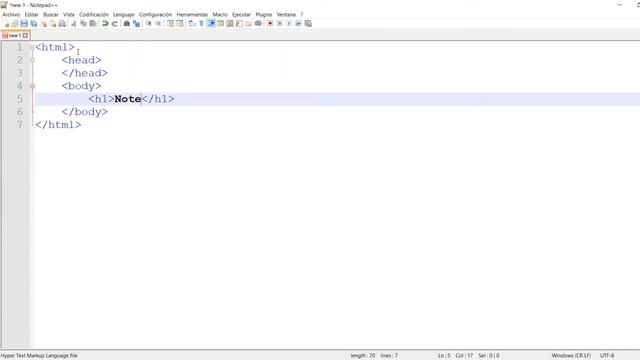640x360 pixels.
Task: Open the Lenguaje menu
Action: tap(124, 15)
